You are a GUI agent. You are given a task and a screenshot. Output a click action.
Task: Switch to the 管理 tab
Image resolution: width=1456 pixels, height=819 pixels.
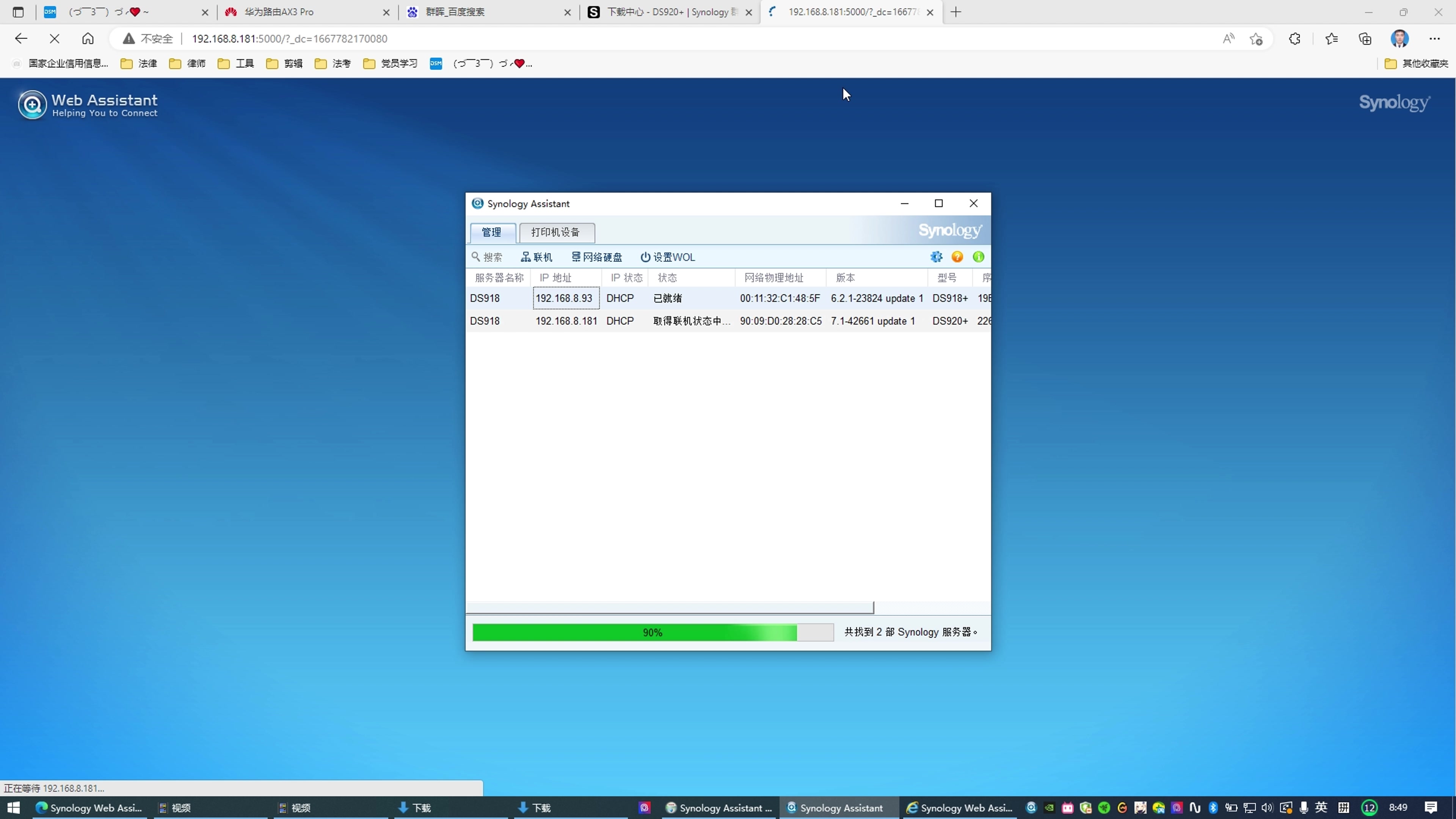[x=492, y=232]
